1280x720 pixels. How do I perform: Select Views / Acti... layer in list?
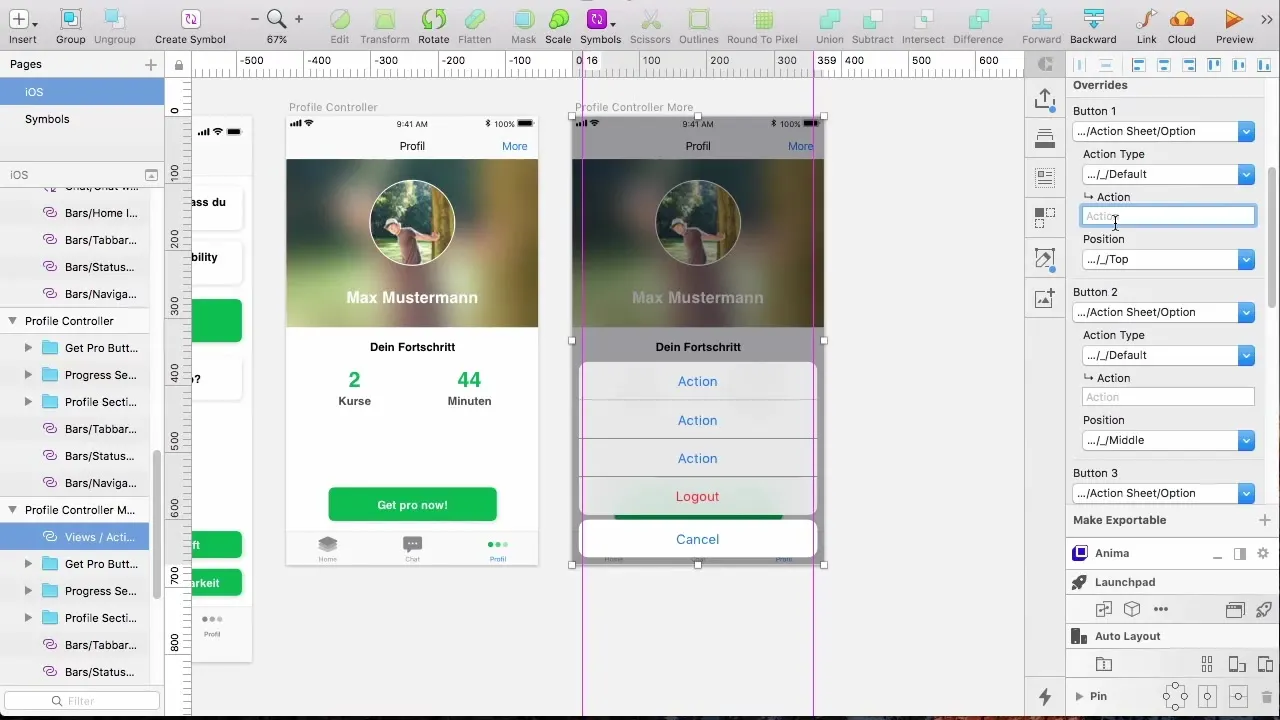pos(75,537)
